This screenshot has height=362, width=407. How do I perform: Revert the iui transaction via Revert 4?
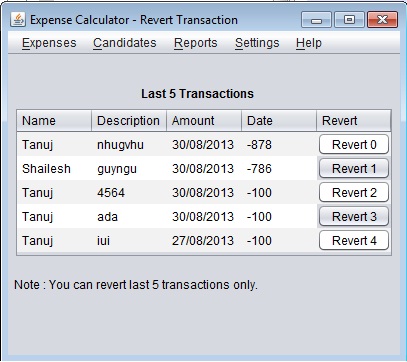click(354, 240)
